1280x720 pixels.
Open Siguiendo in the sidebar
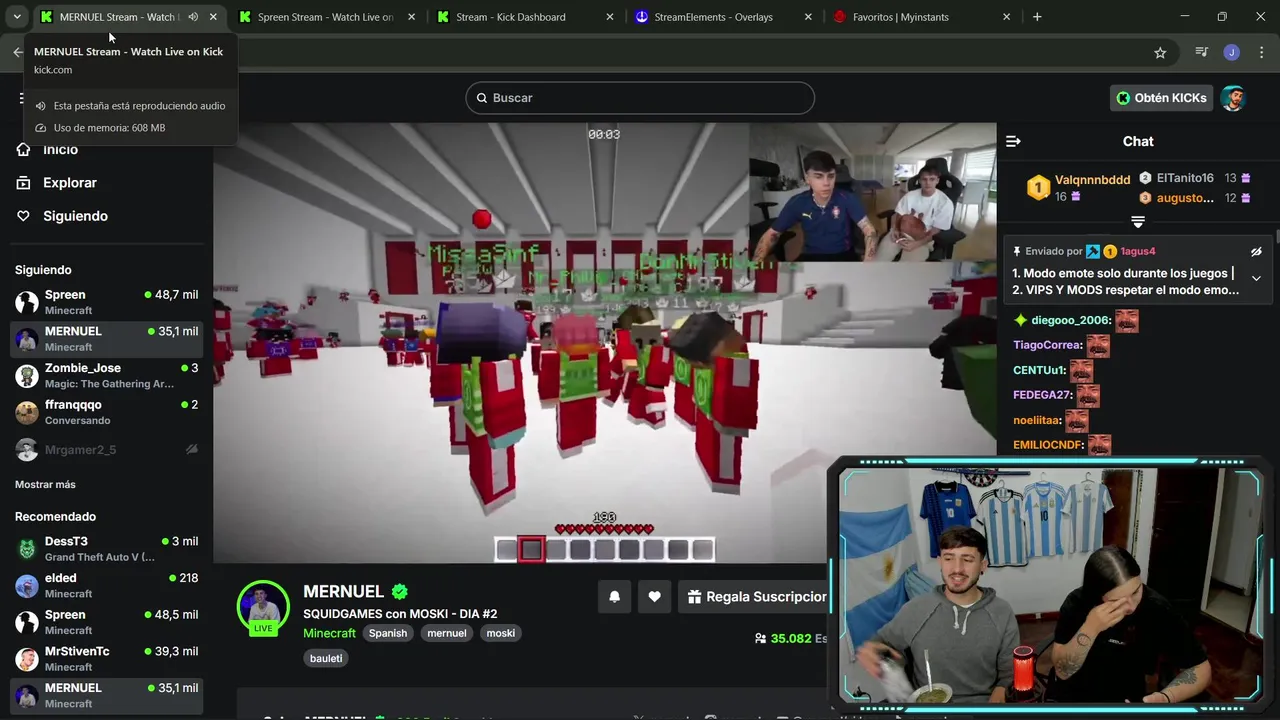(75, 216)
